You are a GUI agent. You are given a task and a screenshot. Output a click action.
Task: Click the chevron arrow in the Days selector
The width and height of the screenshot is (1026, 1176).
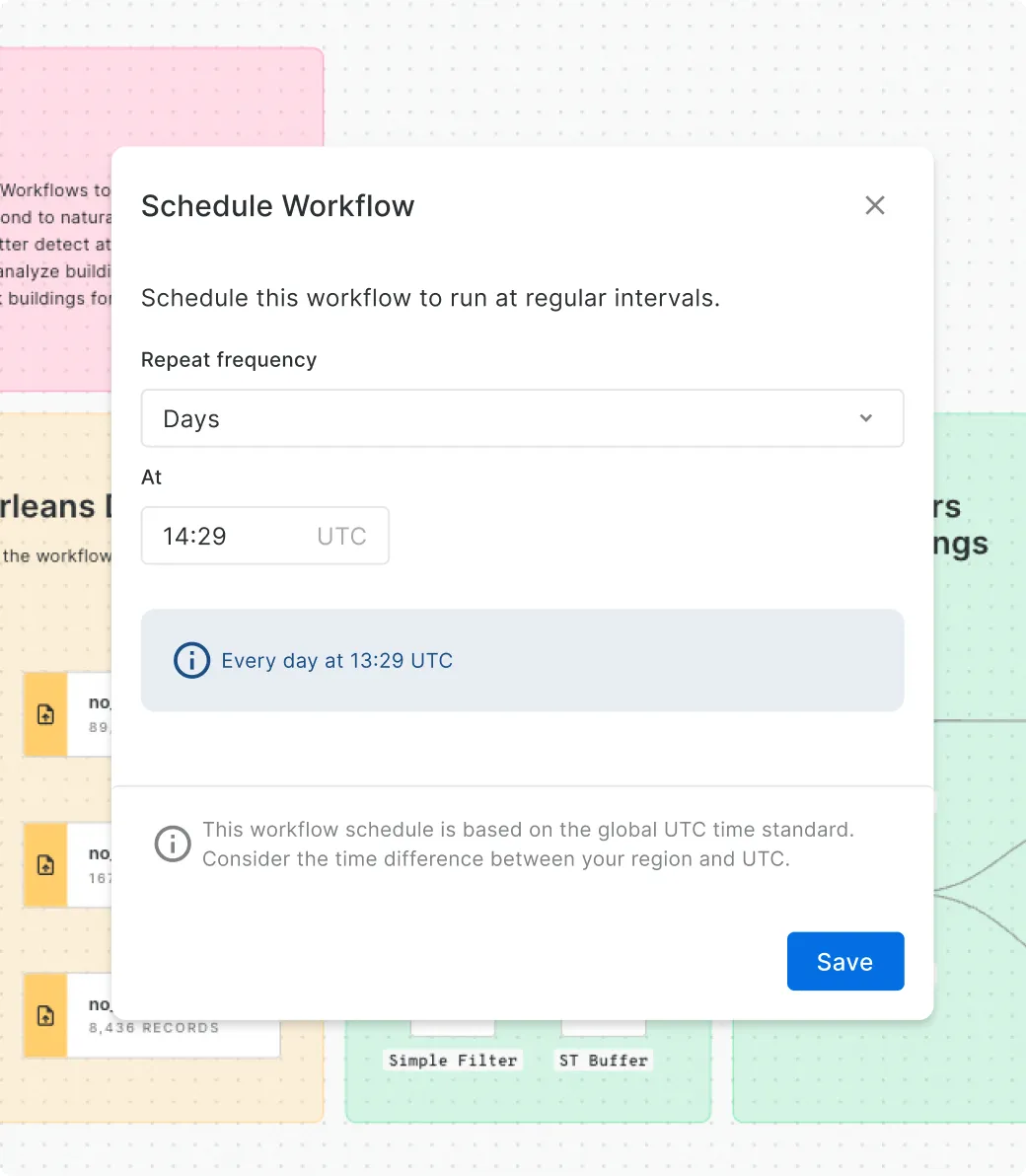[865, 418]
